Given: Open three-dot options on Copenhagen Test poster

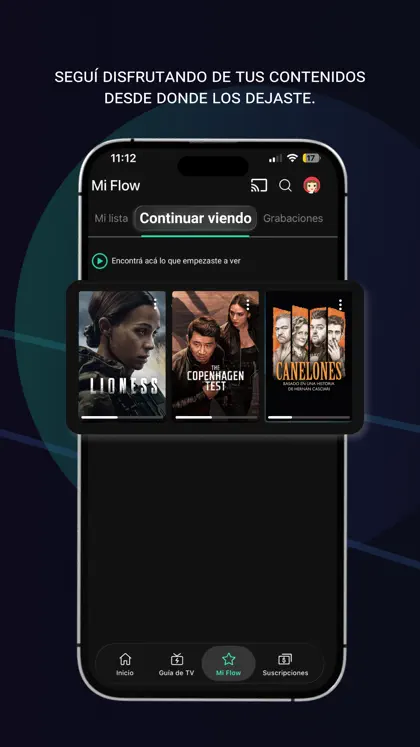Looking at the screenshot, I should [x=248, y=304].
